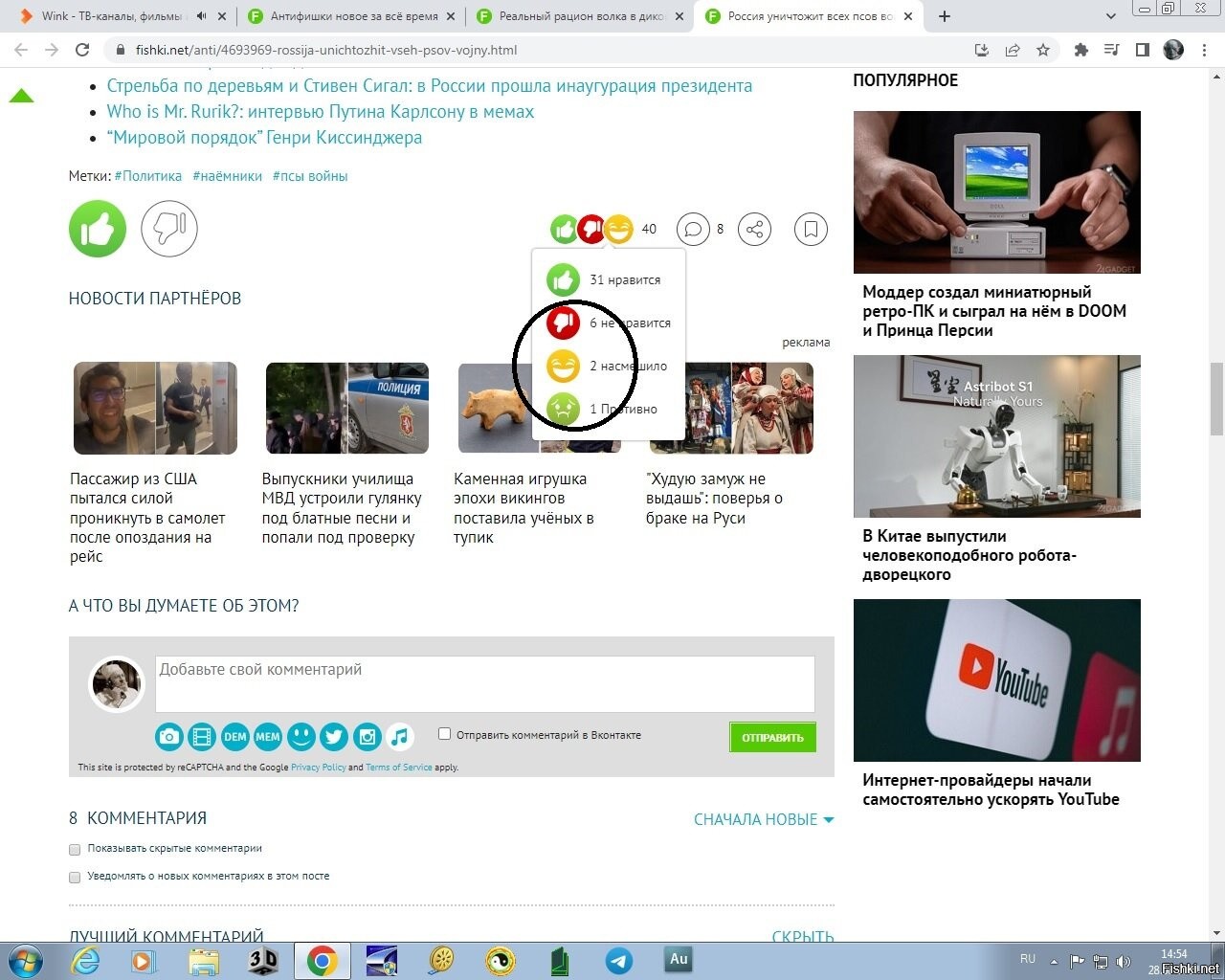
Task: Click the comment text input field
Action: [484, 683]
